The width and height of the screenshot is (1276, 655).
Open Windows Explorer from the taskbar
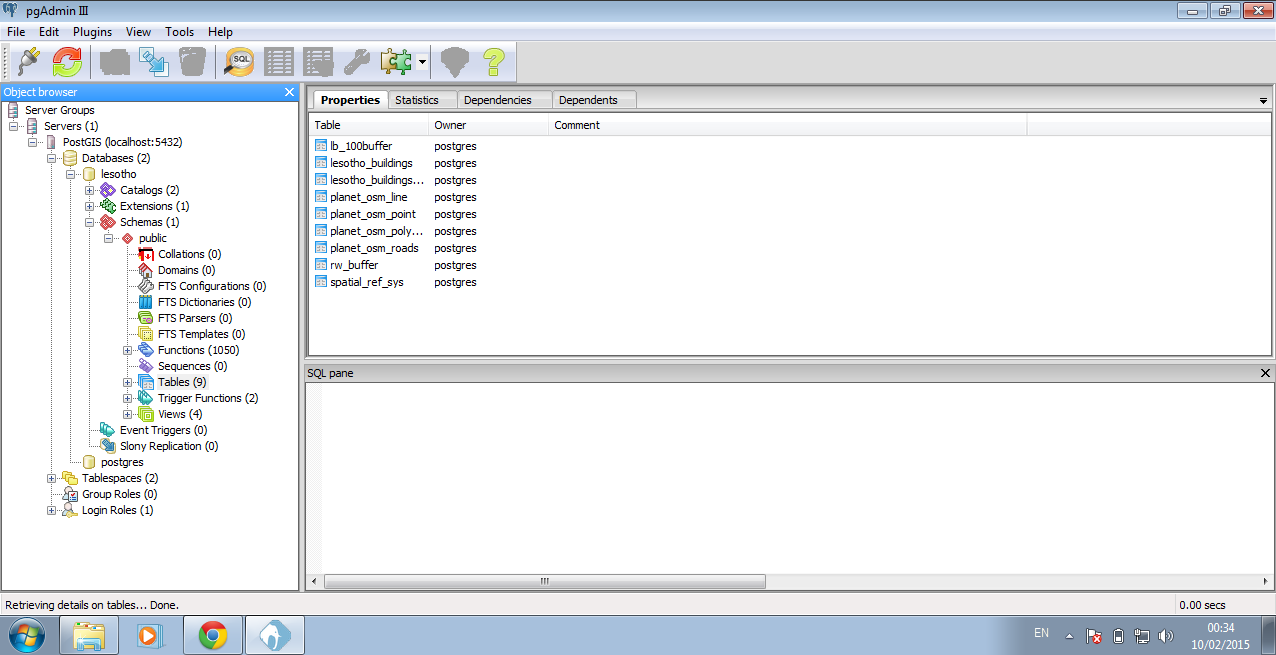88,635
